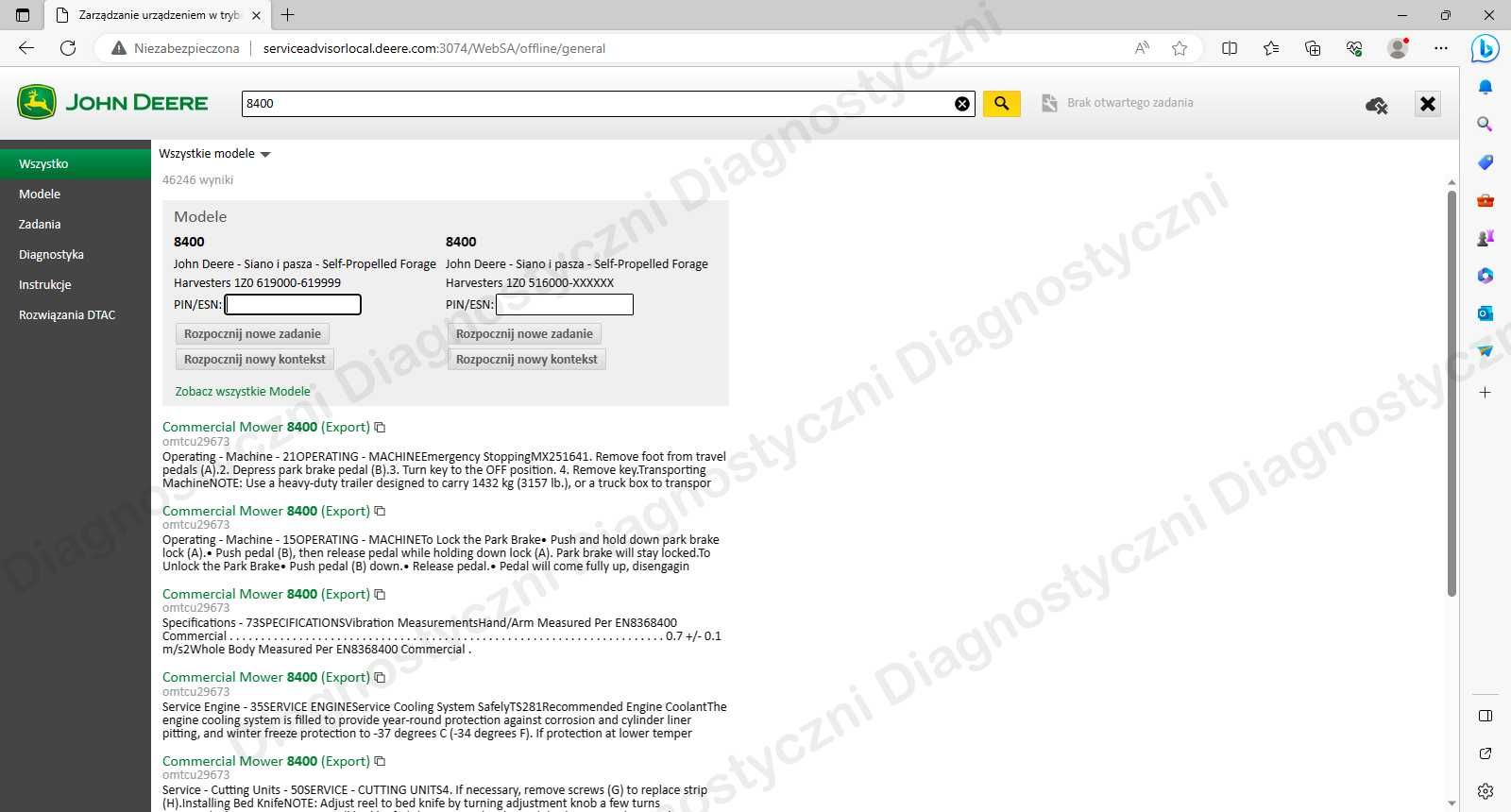The height and width of the screenshot is (812, 1511).
Task: Open sidebar shopping tag icon
Action: (x=1486, y=162)
